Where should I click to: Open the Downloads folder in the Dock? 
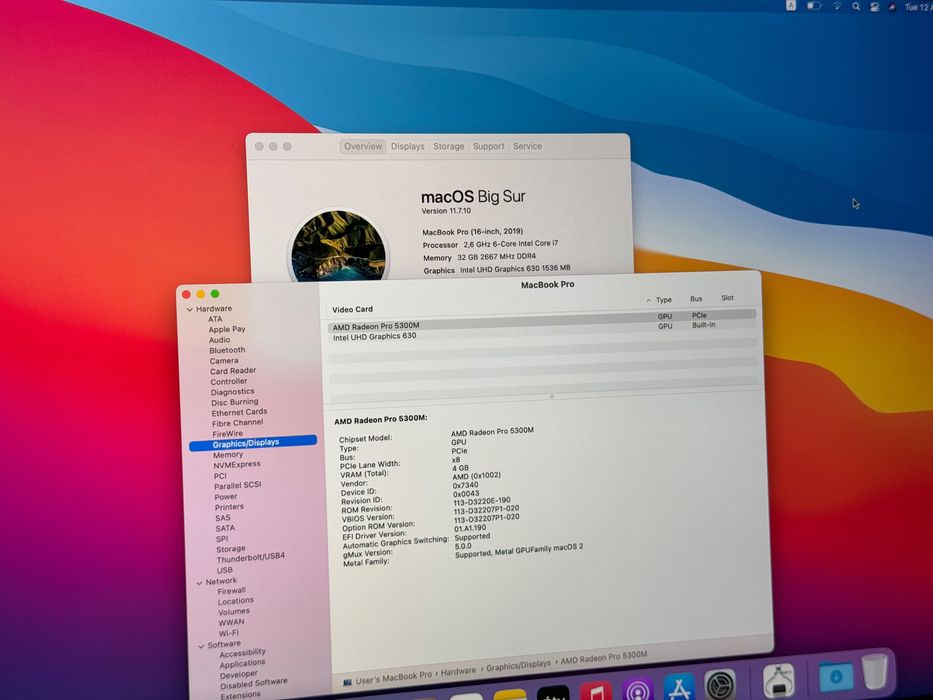coord(836,676)
